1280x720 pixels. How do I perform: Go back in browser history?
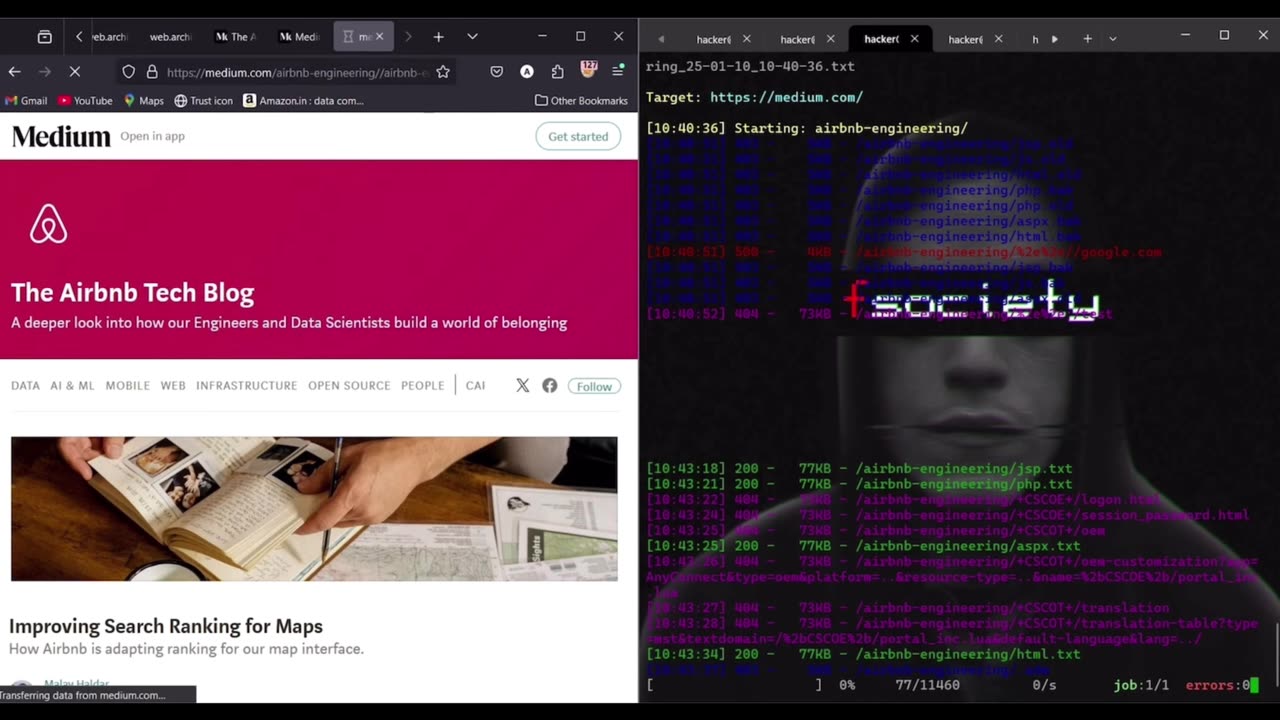[x=14, y=72]
